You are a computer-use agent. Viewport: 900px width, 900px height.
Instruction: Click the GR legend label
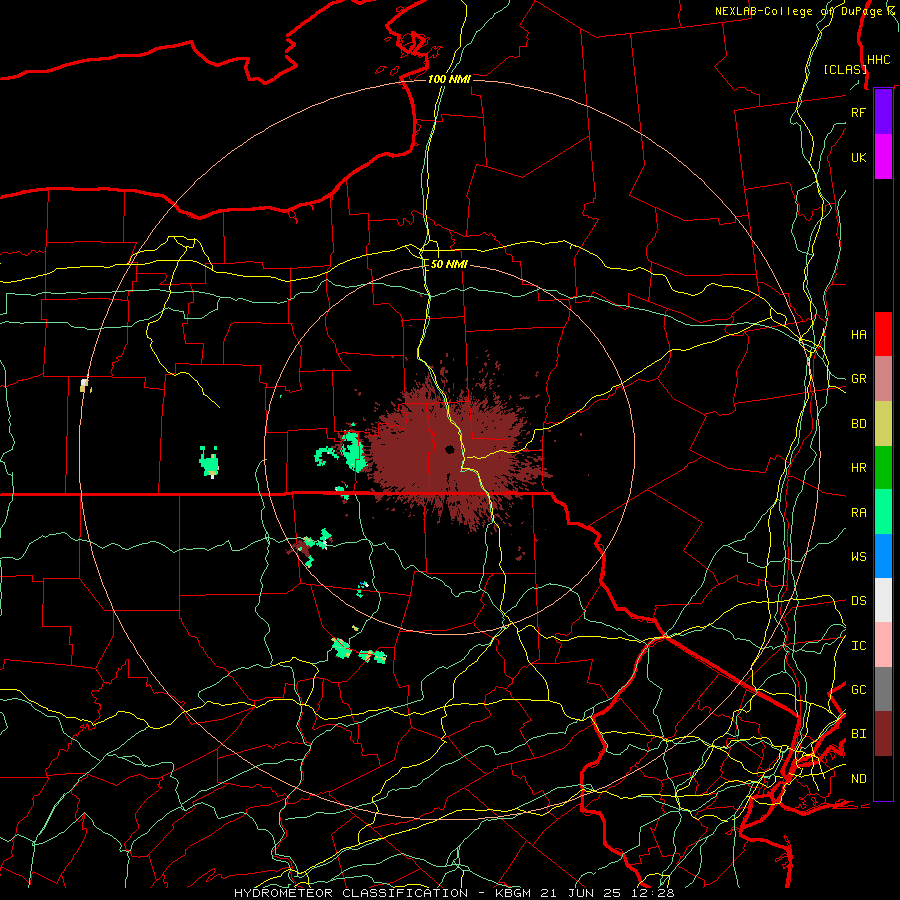point(858,379)
